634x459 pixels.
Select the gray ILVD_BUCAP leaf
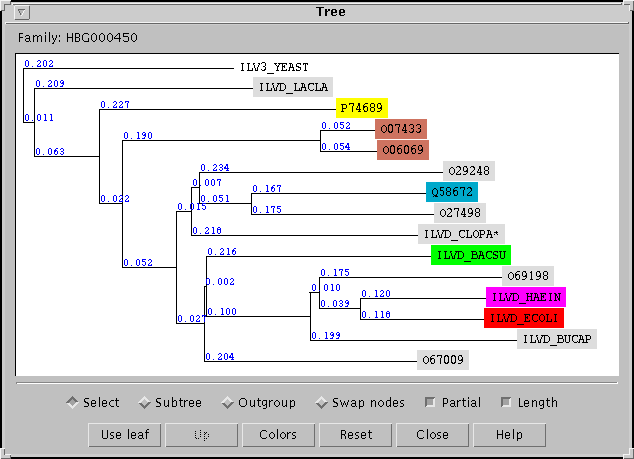[557, 339]
